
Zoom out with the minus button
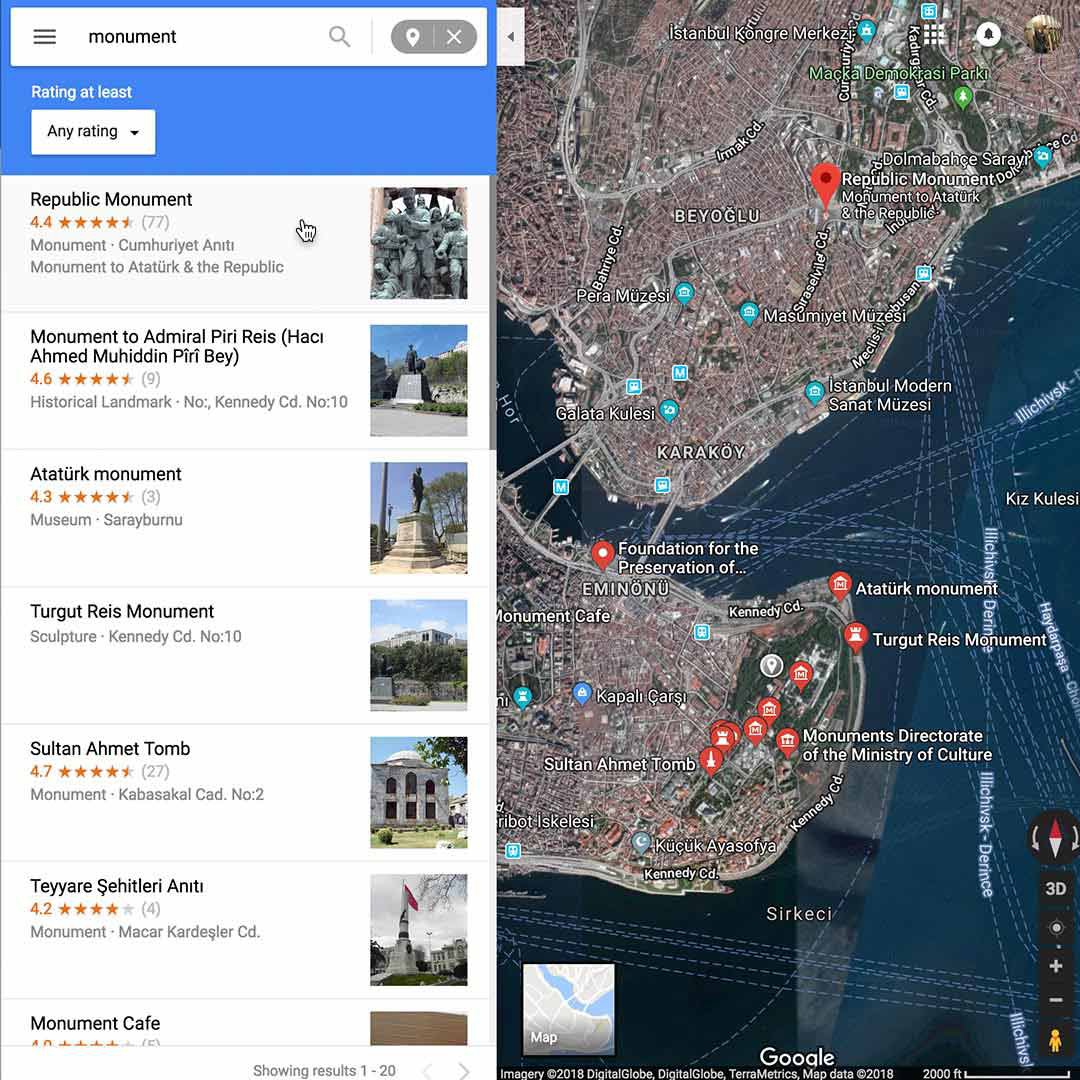pos(1056,1000)
